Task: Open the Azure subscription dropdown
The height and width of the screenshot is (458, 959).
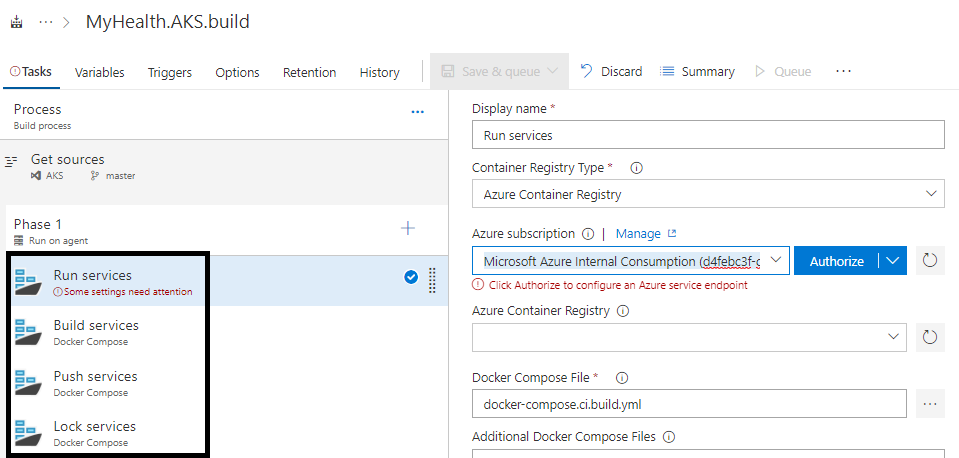Action: click(x=777, y=261)
